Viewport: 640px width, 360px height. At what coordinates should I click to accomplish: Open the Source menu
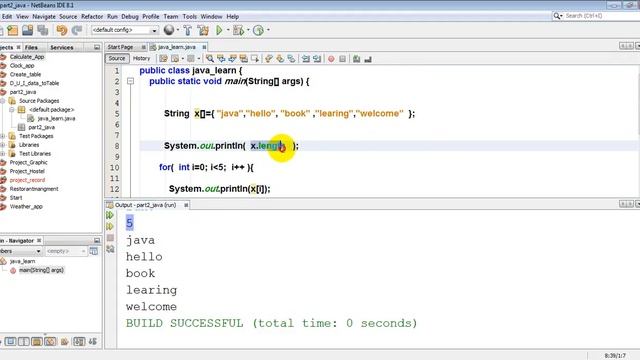68,17
